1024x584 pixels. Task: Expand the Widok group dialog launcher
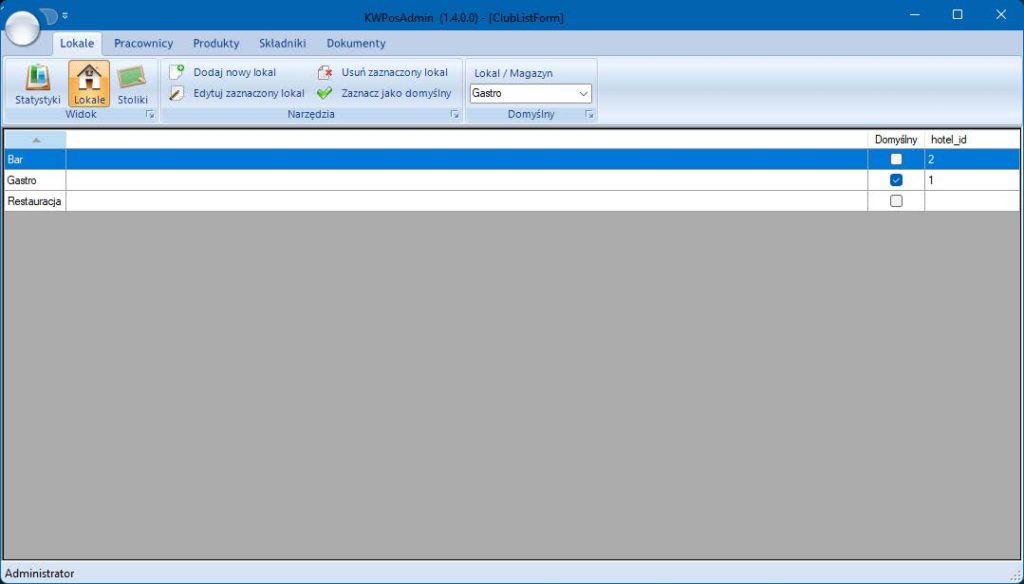pyautogui.click(x=151, y=115)
